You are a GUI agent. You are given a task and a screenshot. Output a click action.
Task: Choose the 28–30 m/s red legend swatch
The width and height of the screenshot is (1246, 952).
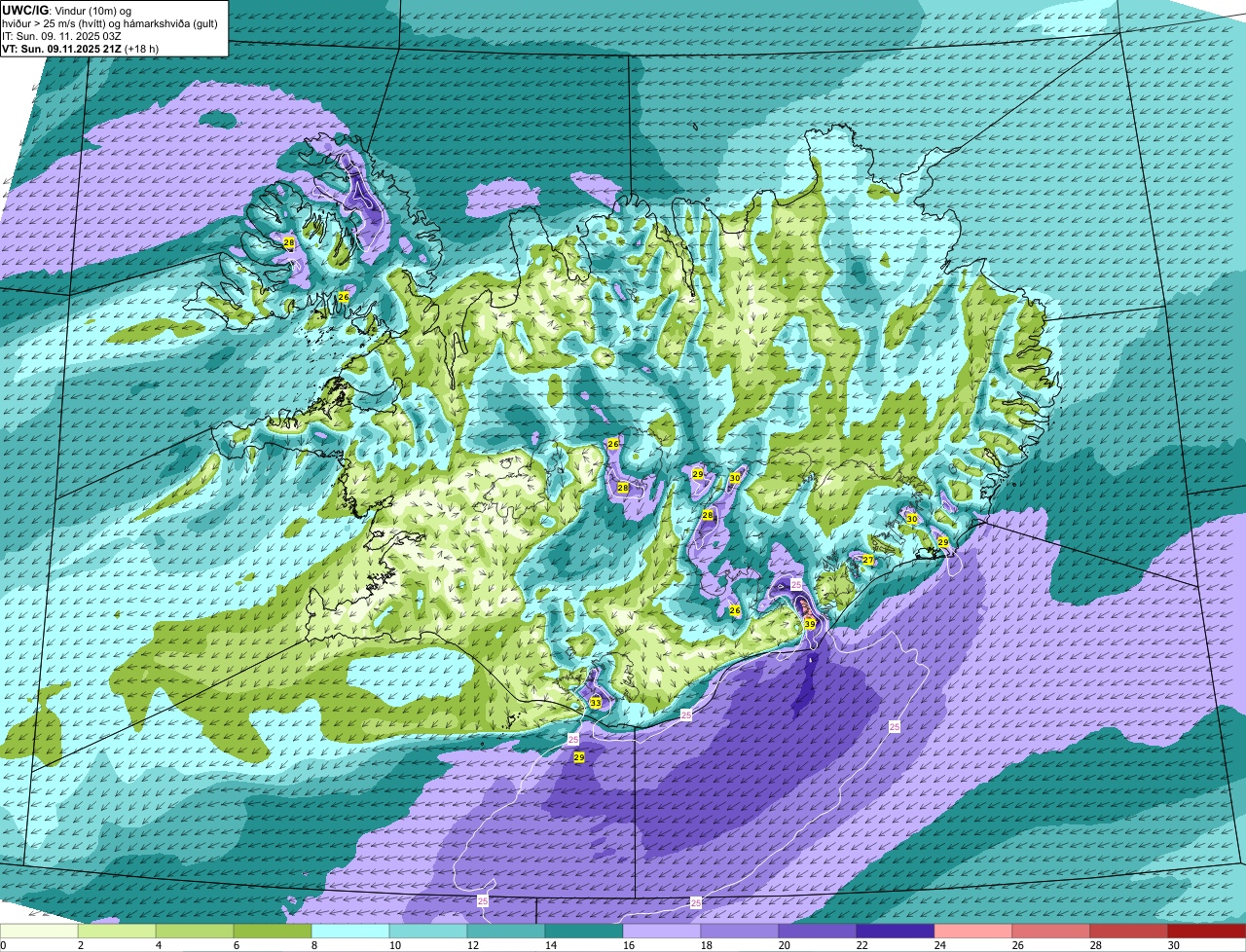click(1129, 932)
